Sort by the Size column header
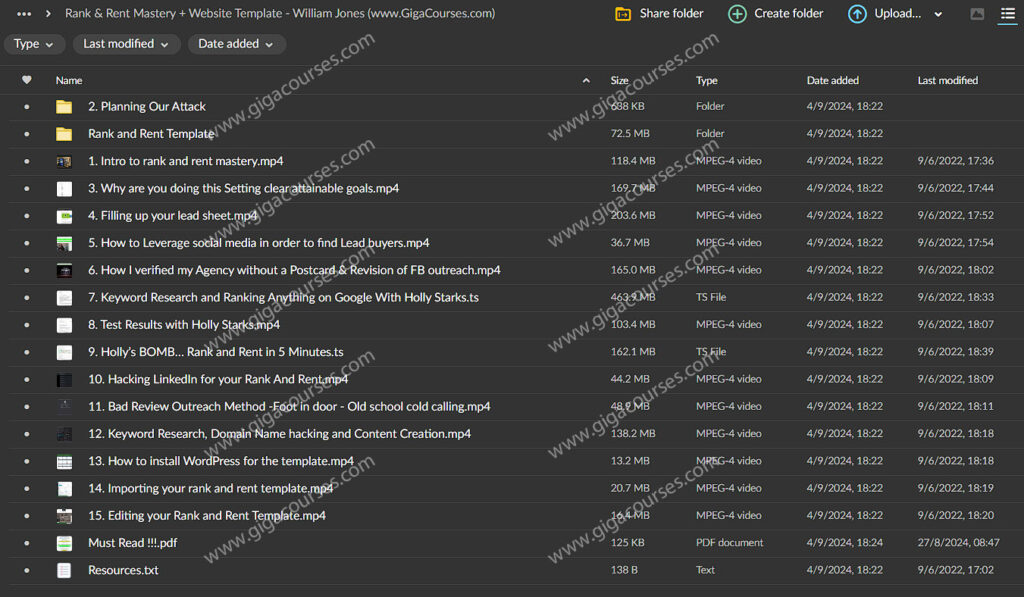Viewport: 1024px width, 597px height. (x=620, y=80)
